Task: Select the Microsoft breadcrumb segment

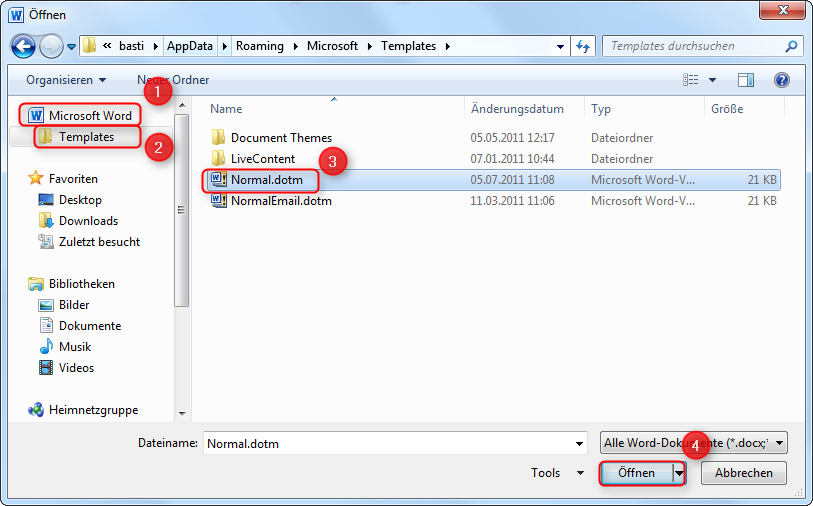Action: point(332,46)
